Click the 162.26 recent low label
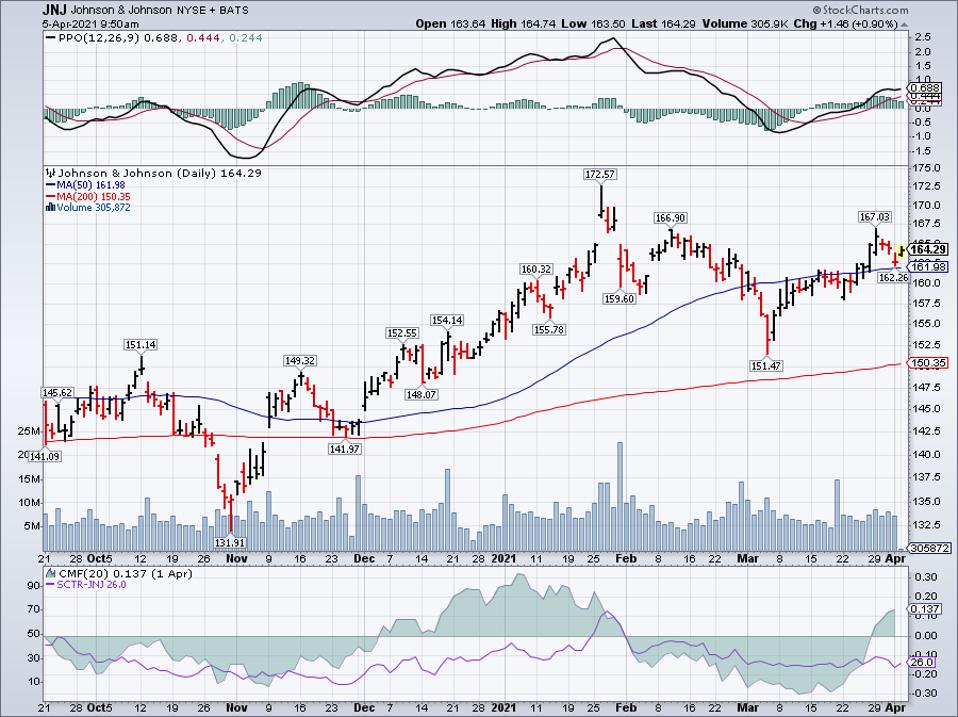Screen dimensions: 958x717 (893, 277)
